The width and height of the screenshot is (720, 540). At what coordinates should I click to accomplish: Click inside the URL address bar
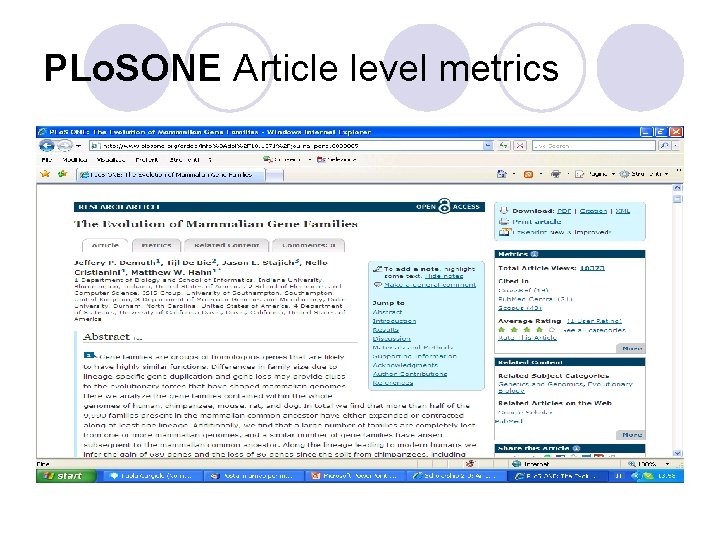click(x=286, y=146)
